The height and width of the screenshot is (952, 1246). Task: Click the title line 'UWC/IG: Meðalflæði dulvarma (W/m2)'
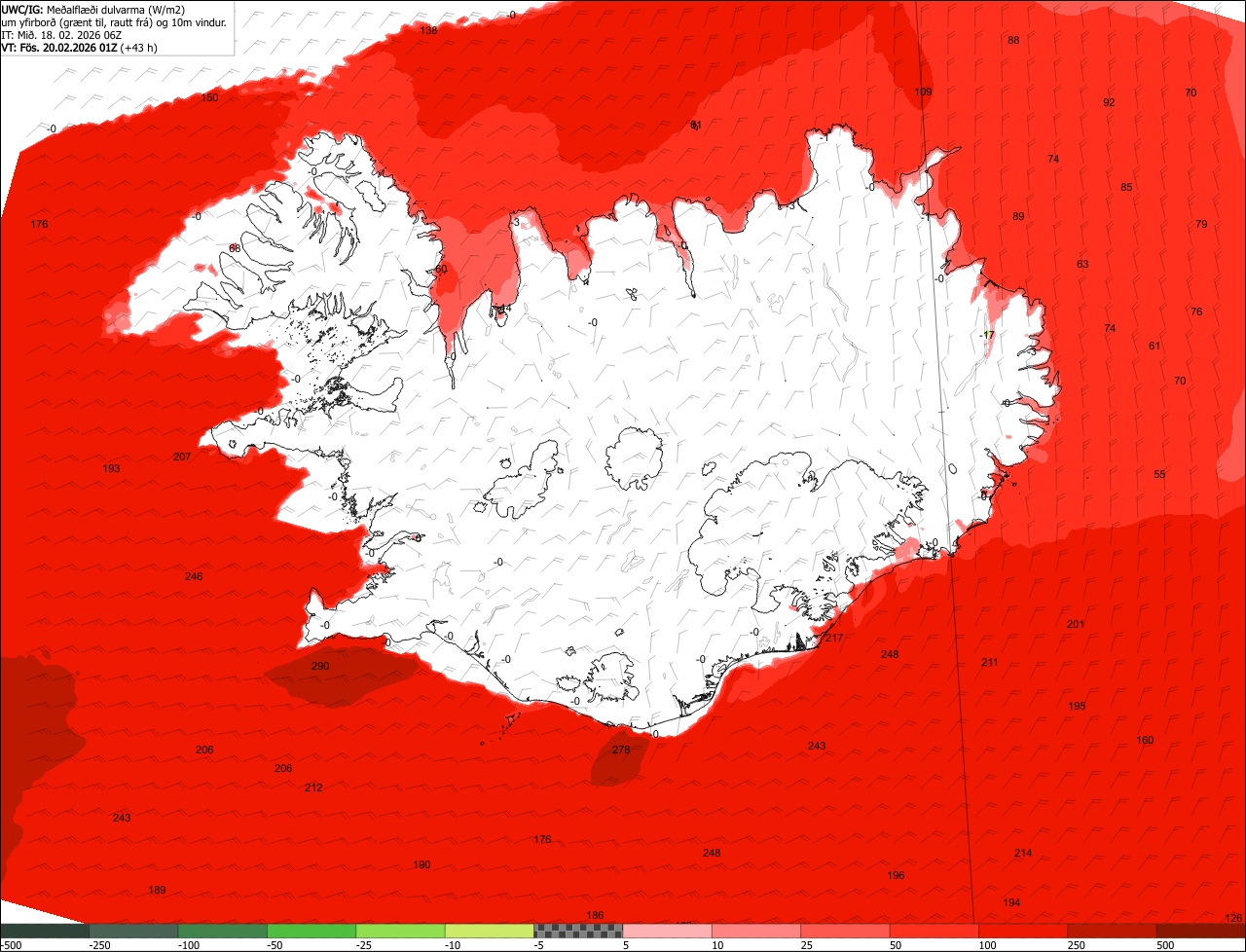click(x=93, y=10)
